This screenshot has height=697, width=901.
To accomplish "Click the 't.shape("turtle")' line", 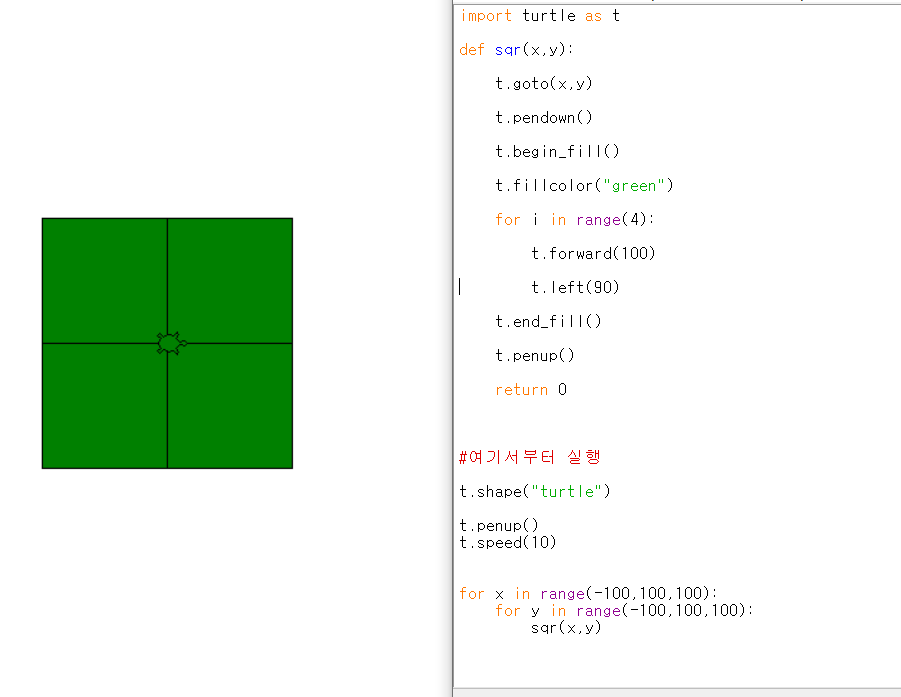I will 535,491.
